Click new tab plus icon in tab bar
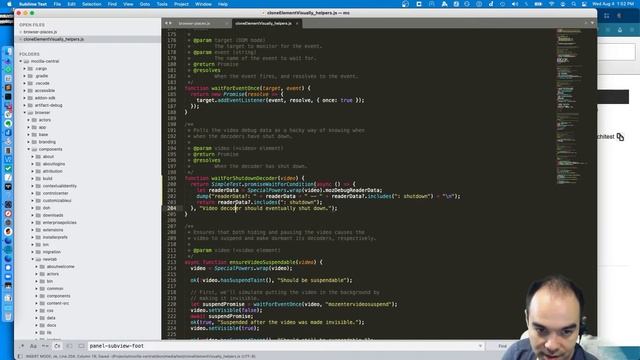The width and height of the screenshot is (640, 360). pyautogui.click(x=586, y=23)
